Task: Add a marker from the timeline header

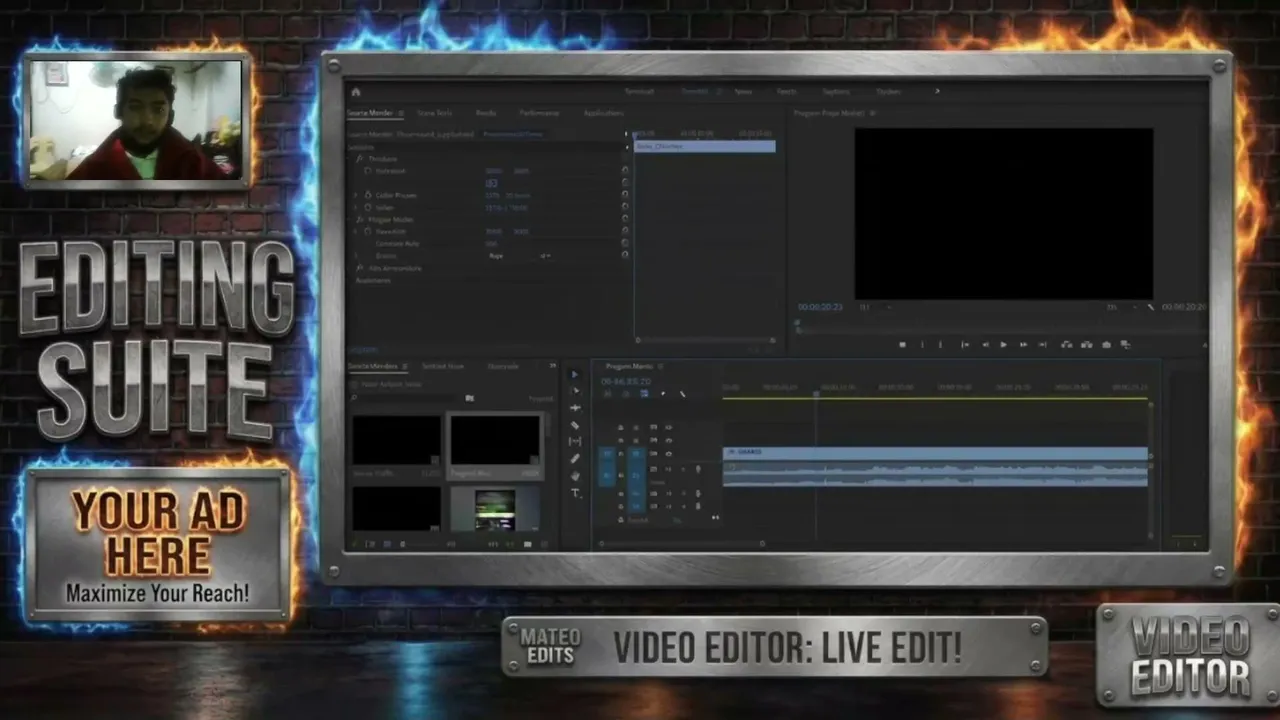Action: [x=662, y=394]
